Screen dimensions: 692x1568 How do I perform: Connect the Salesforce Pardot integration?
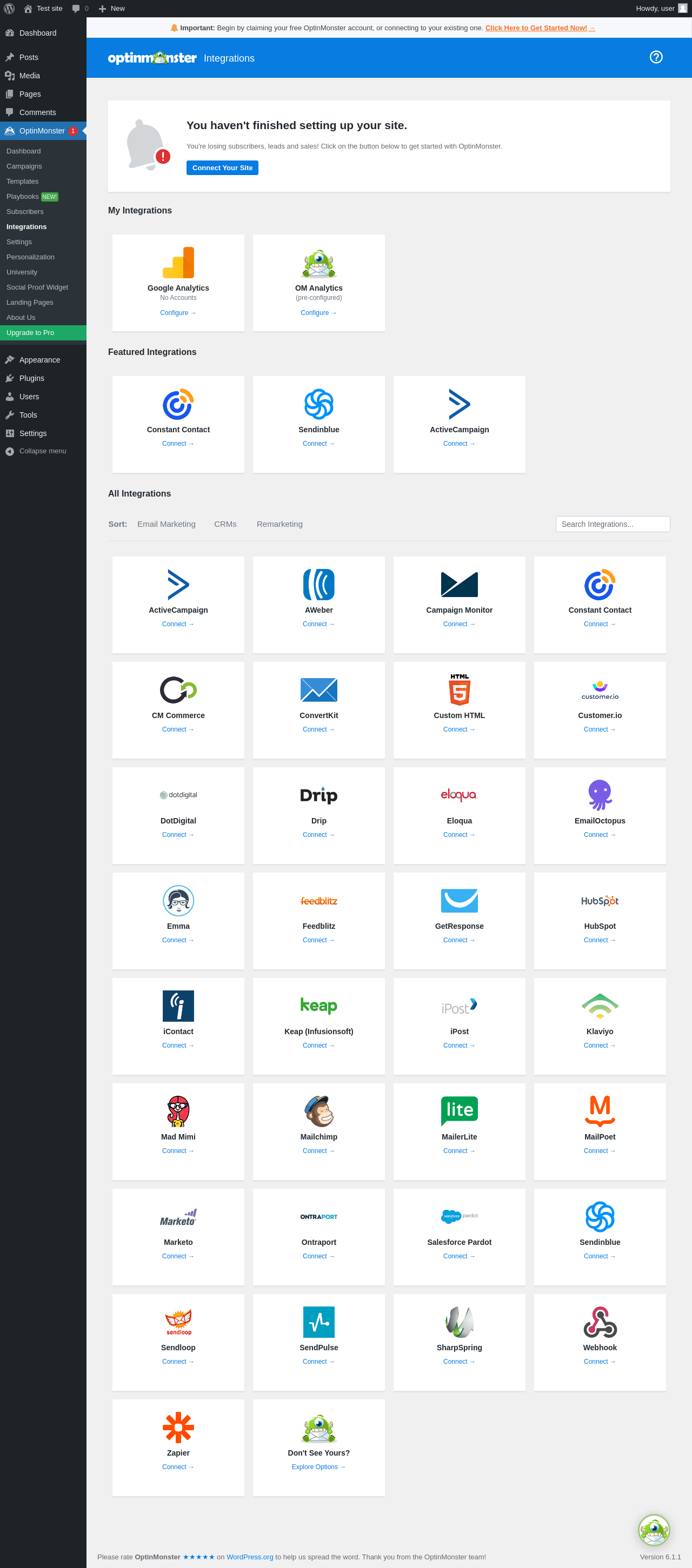pyautogui.click(x=460, y=1256)
